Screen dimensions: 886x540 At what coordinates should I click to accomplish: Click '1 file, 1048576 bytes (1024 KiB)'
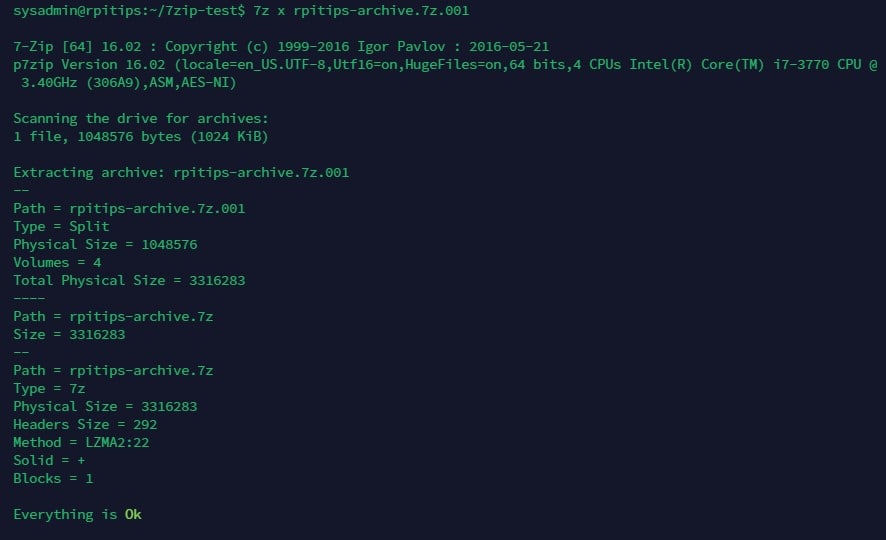[x=141, y=137]
